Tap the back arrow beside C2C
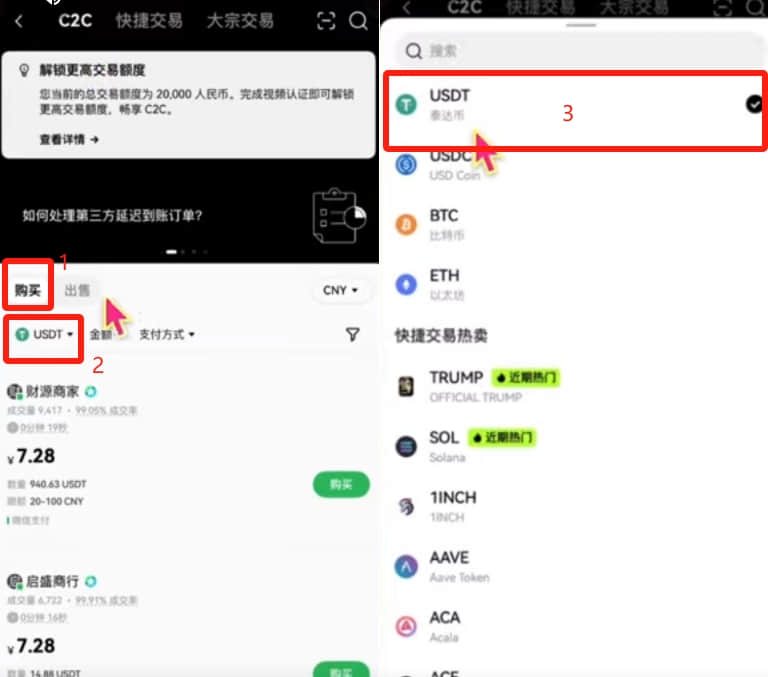The height and width of the screenshot is (677, 768). (19, 21)
